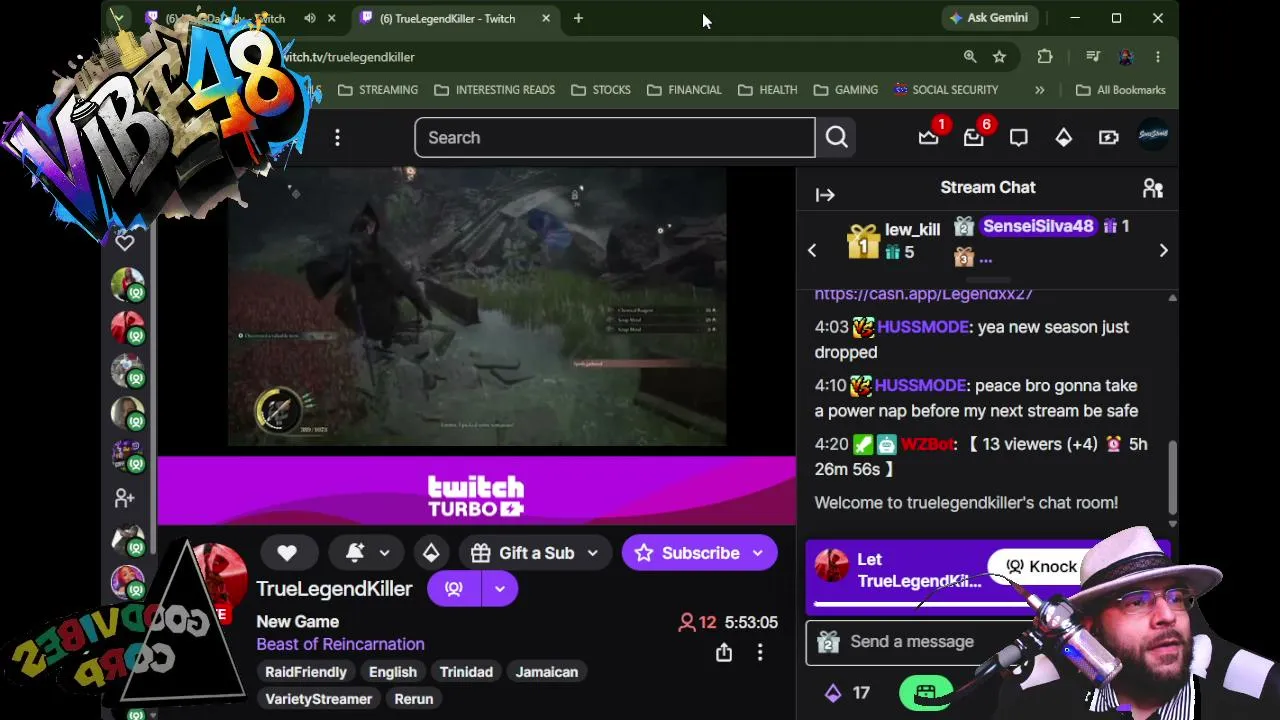
Task: Open the HEALTH bookmarks folder
Action: pos(767,90)
